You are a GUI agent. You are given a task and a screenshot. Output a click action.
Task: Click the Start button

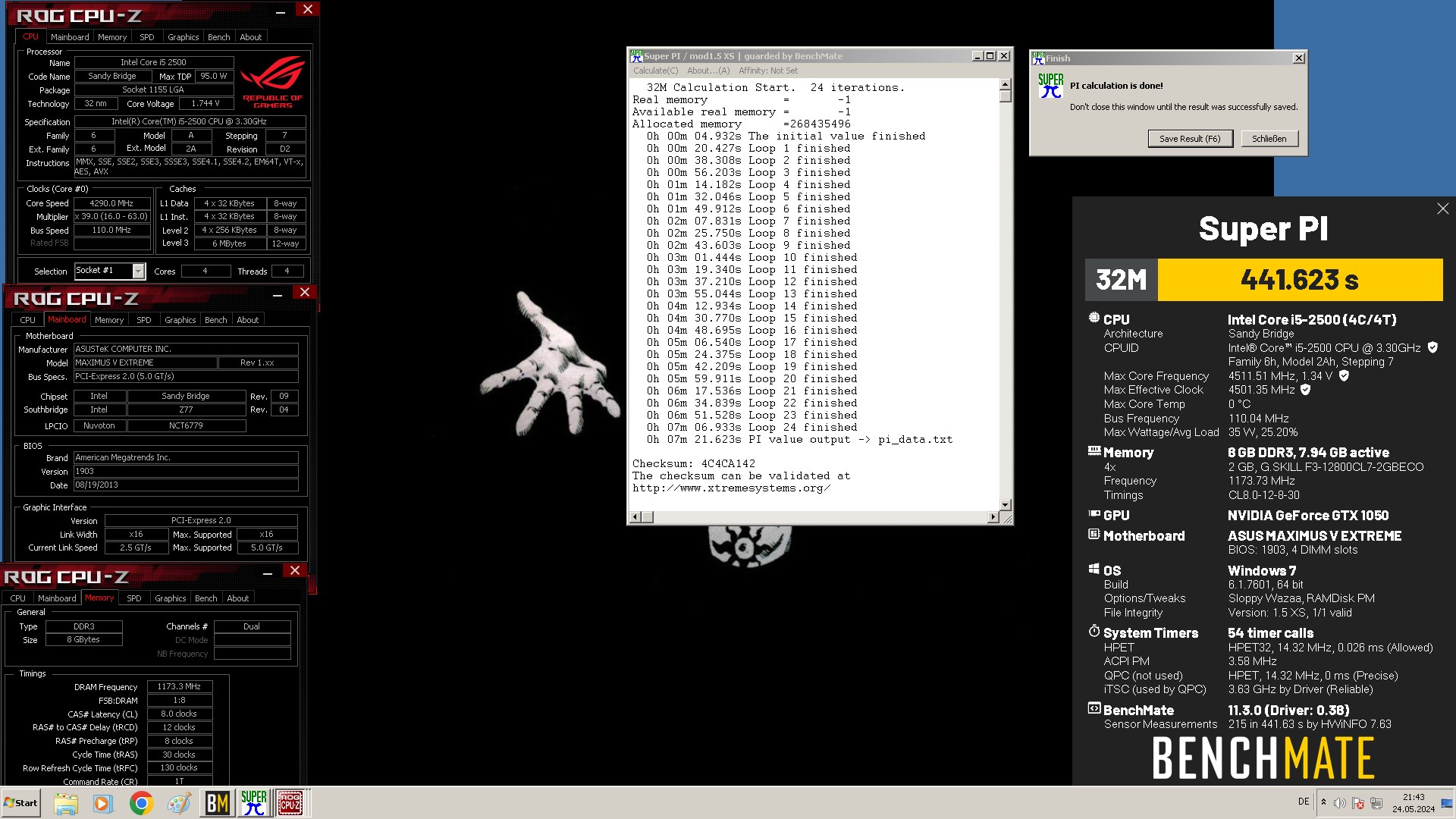click(20, 803)
